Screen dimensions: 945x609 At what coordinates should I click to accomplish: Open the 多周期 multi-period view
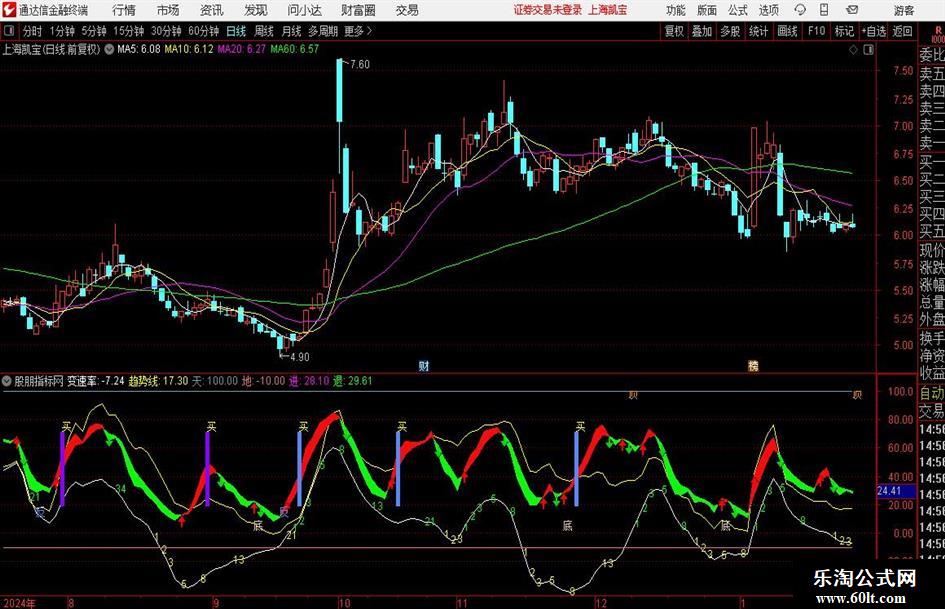(323, 31)
